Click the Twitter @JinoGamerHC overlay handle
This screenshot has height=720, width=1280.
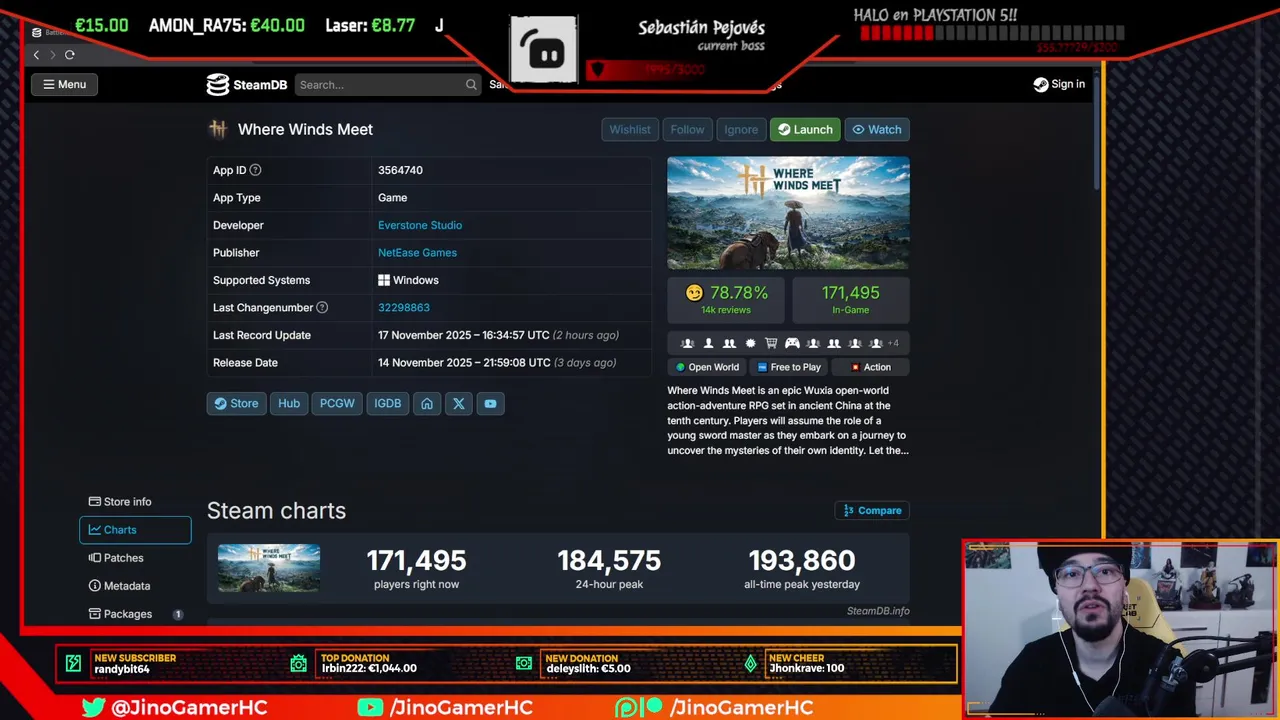pos(174,707)
